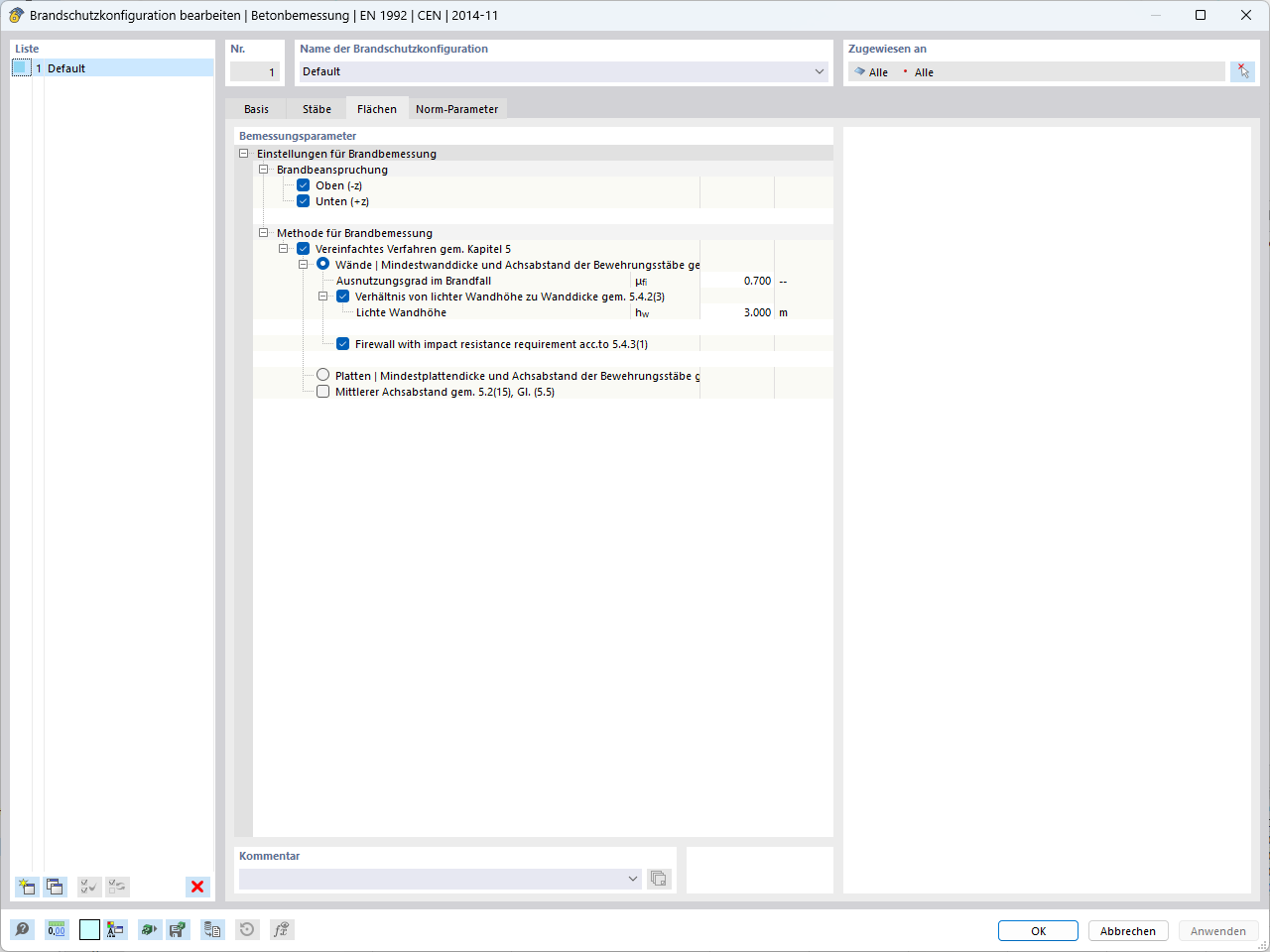Delete the selected configuration with red X
This screenshot has width=1270, height=952.
click(x=197, y=887)
